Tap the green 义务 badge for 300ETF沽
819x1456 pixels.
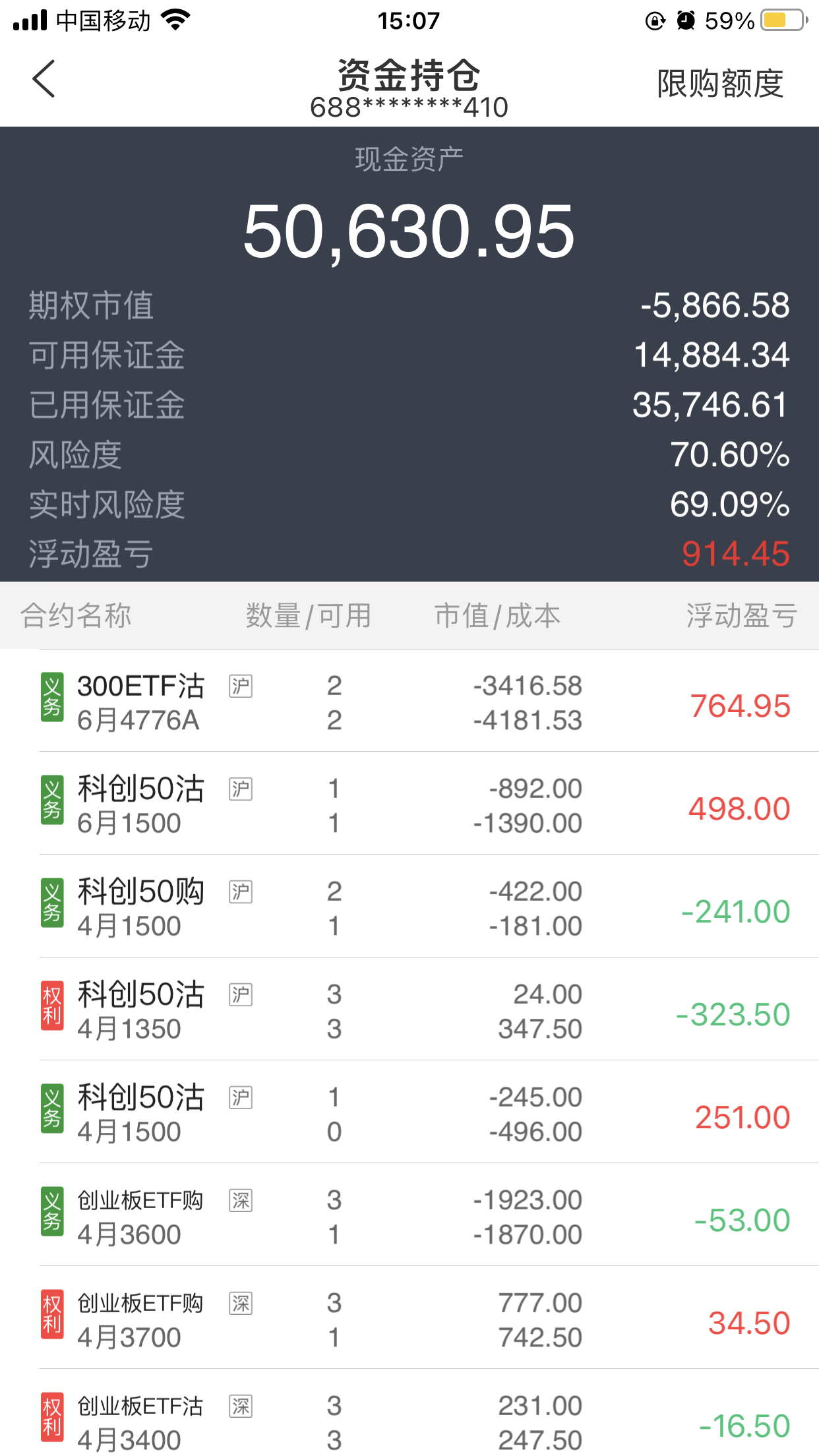(x=52, y=698)
